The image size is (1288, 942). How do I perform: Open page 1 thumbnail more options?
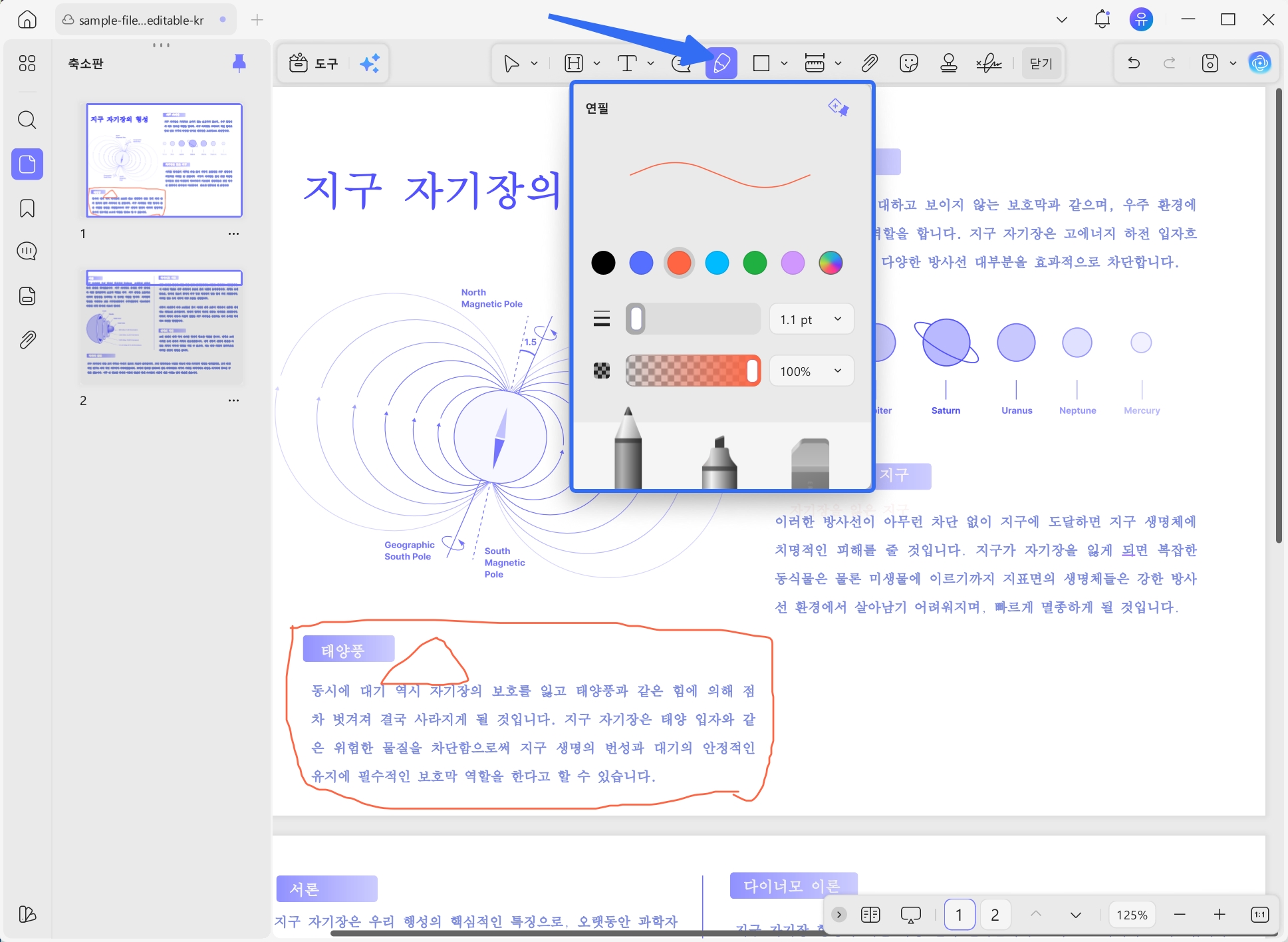[233, 234]
